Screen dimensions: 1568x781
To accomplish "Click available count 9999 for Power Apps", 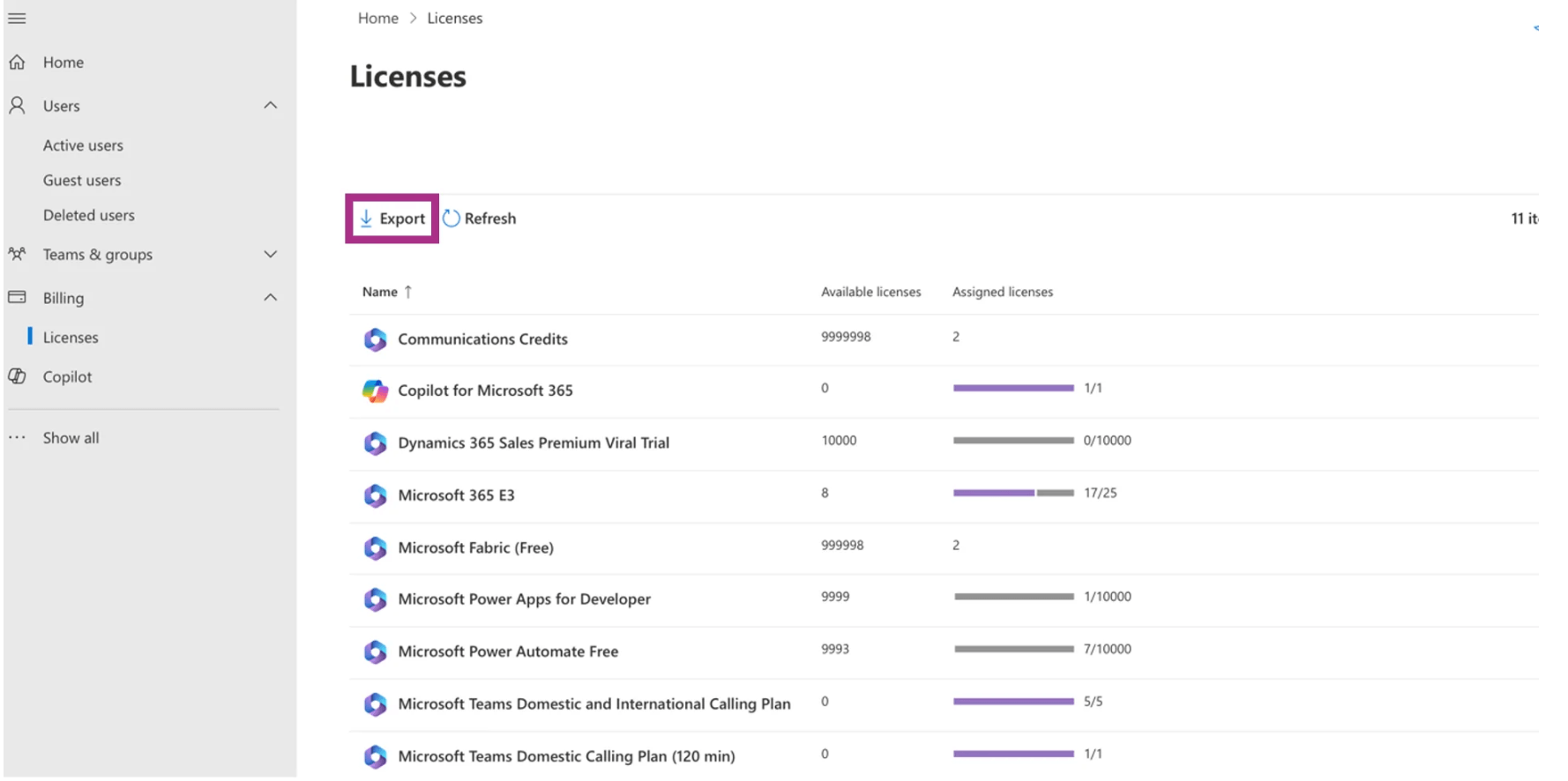I will 835,597.
